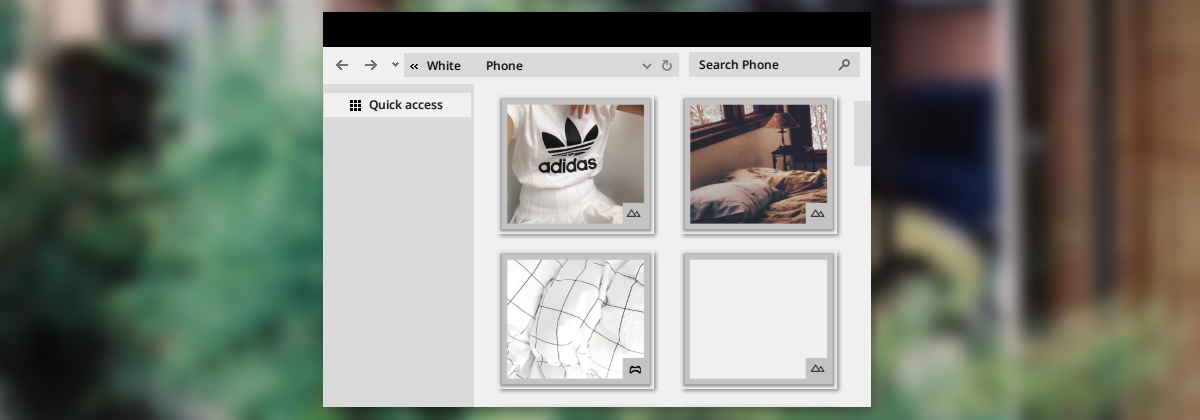
Task: Click the vertical scrollbar thumb
Action: pyautogui.click(x=862, y=133)
